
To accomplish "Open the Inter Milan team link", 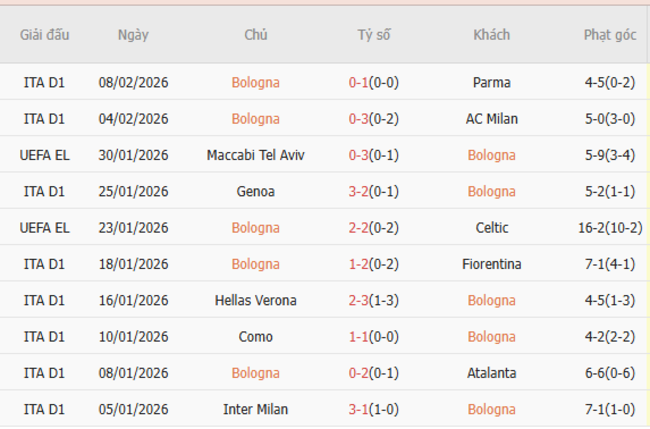I will [x=256, y=409].
